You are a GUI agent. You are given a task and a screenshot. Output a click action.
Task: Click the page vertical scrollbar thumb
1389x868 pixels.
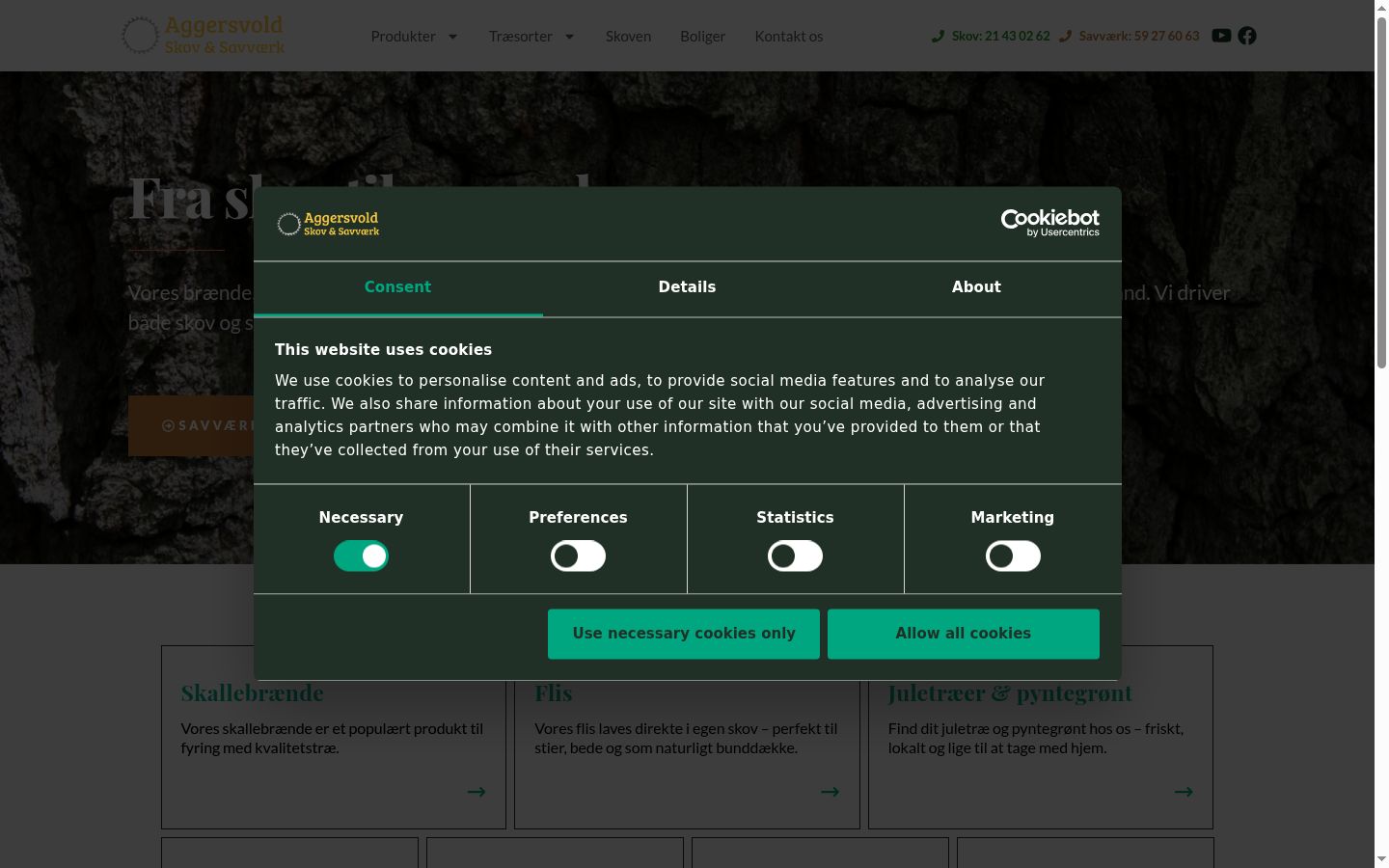coord(1381,193)
